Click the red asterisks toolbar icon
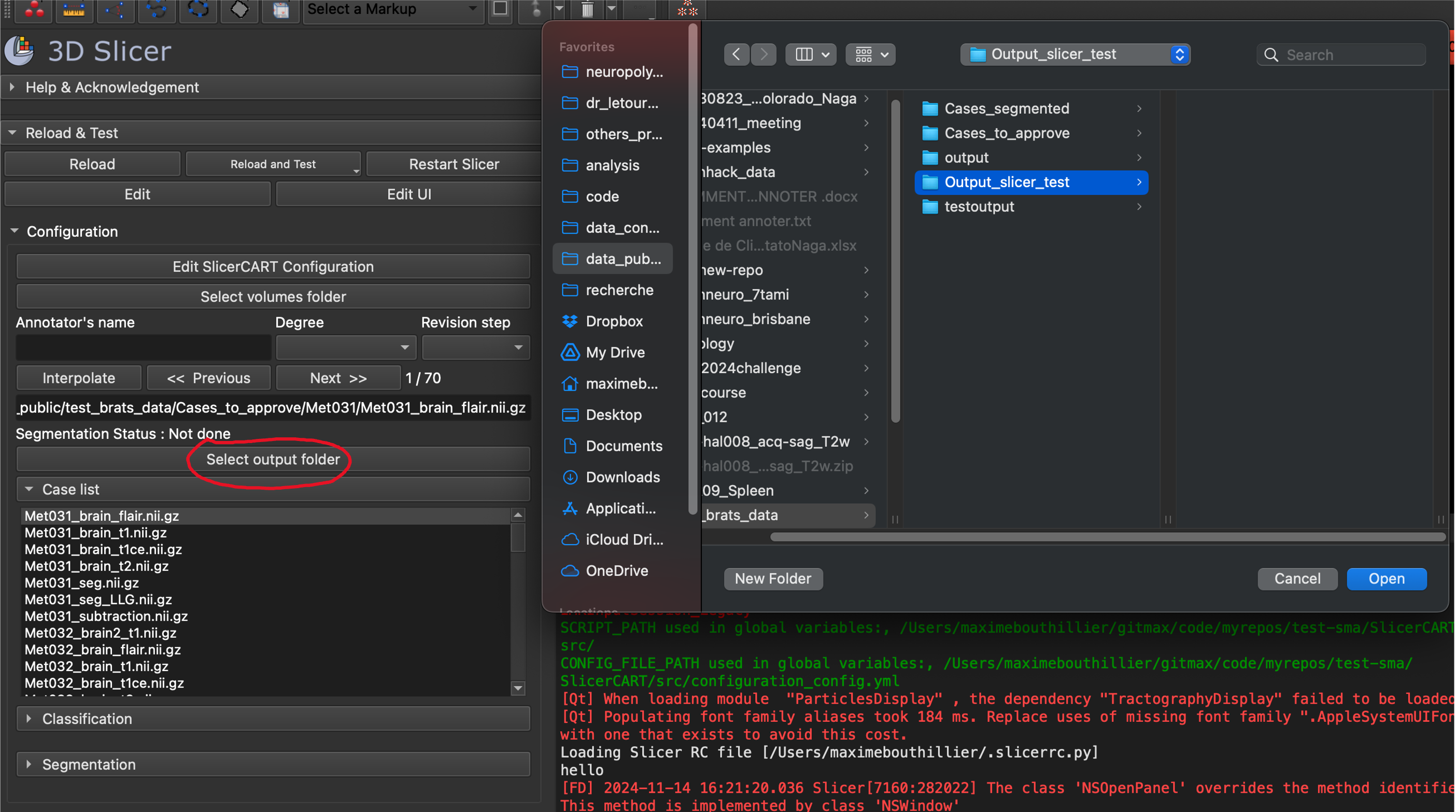 coord(687,10)
